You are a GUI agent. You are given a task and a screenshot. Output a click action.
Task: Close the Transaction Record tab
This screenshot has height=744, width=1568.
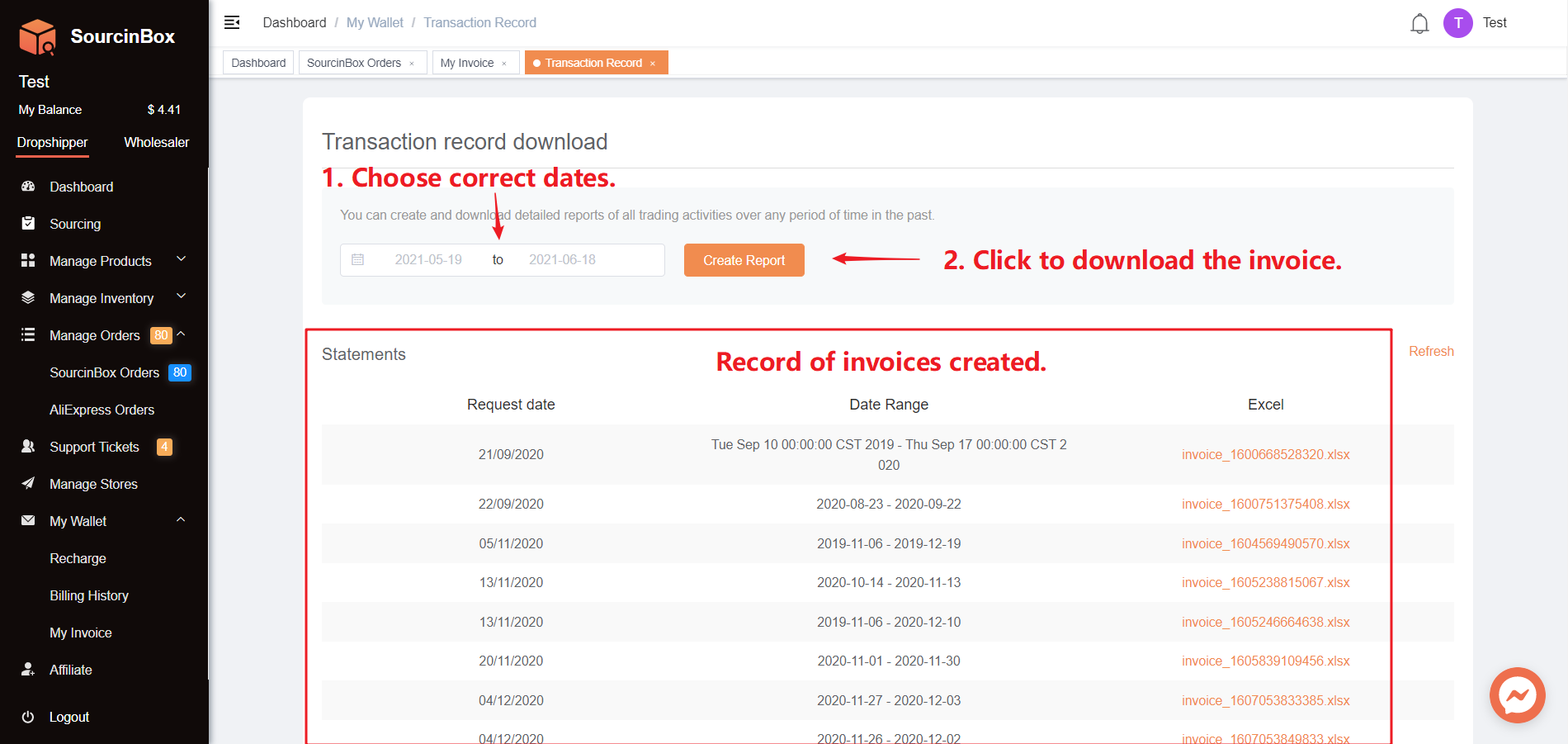[x=653, y=64]
